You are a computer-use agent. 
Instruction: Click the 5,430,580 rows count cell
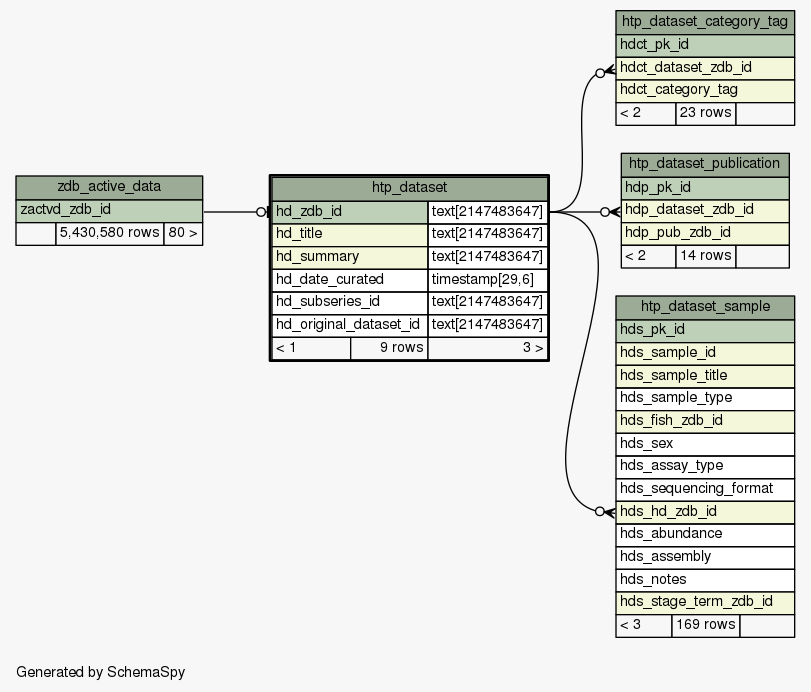(109, 234)
